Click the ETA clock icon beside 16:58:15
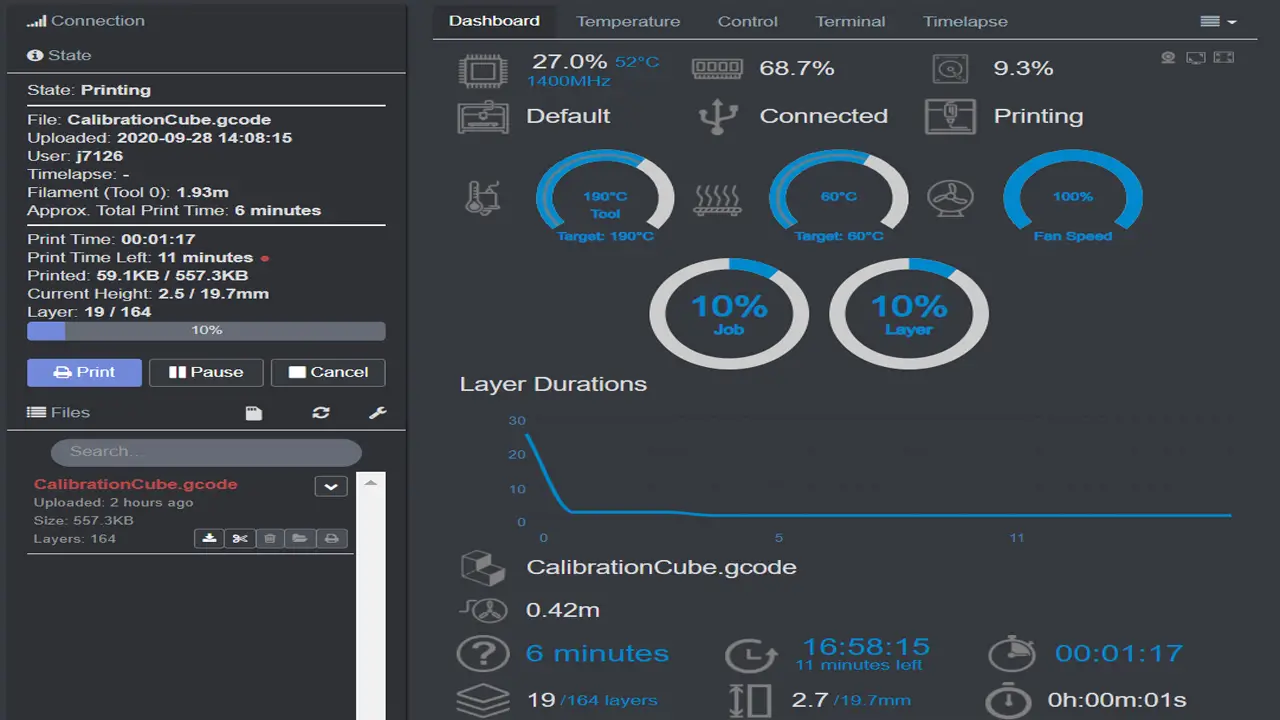This screenshot has width=1280, height=720. coord(752,655)
